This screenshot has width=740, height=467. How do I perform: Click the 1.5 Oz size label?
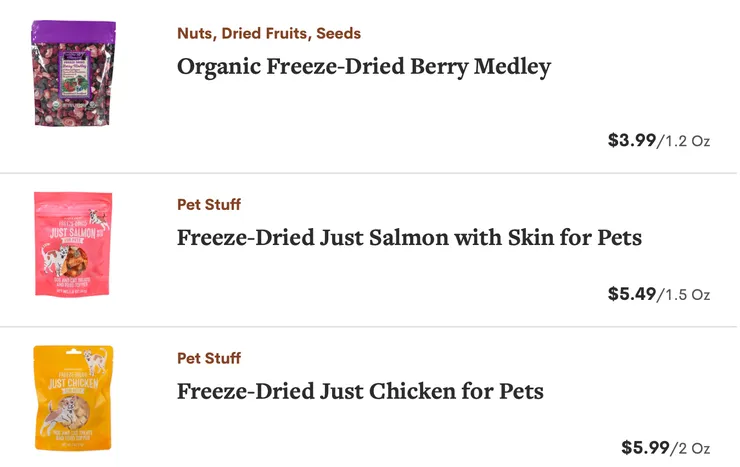pyautogui.click(x=687, y=295)
